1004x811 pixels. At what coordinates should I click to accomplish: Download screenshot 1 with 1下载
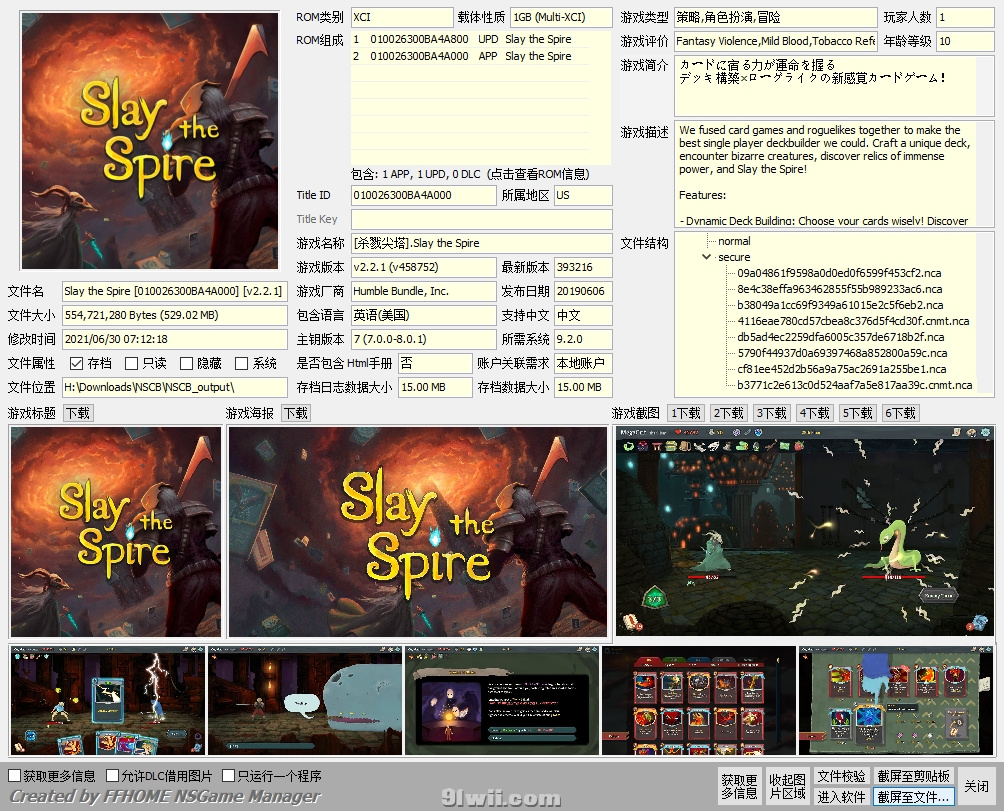(686, 413)
